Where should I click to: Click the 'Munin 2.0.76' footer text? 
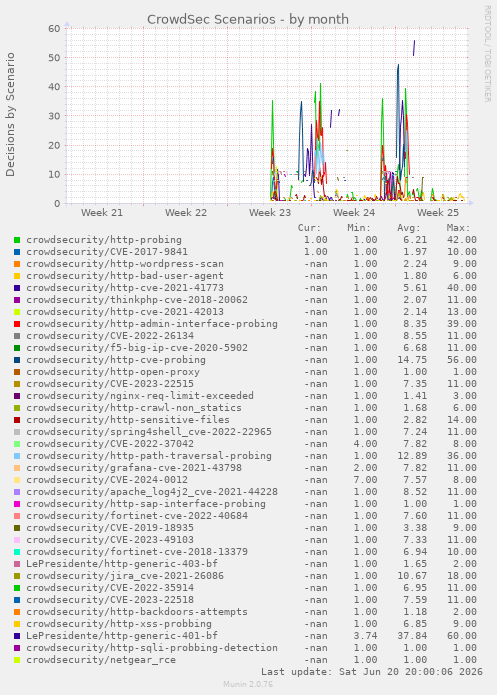click(x=248, y=684)
